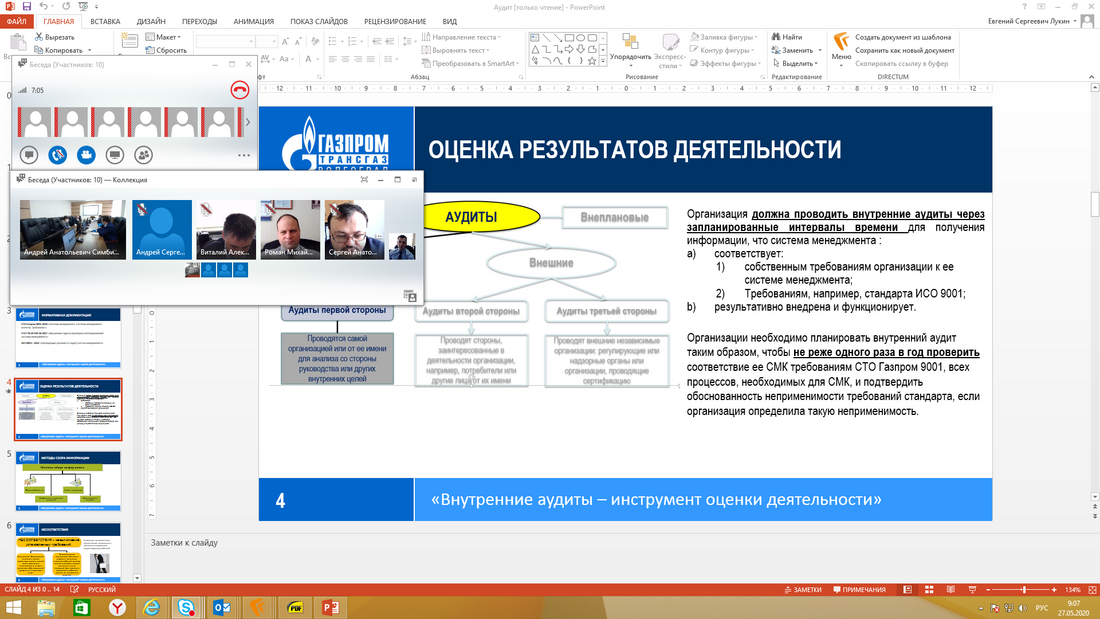Image resolution: width=1100 pixels, height=619 pixels.
Task: Save the presentation from the quick access toolbar
Action: [x=27, y=6]
